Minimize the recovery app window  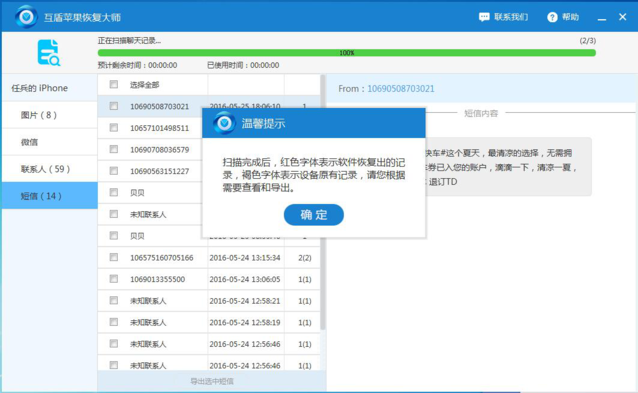pos(602,17)
